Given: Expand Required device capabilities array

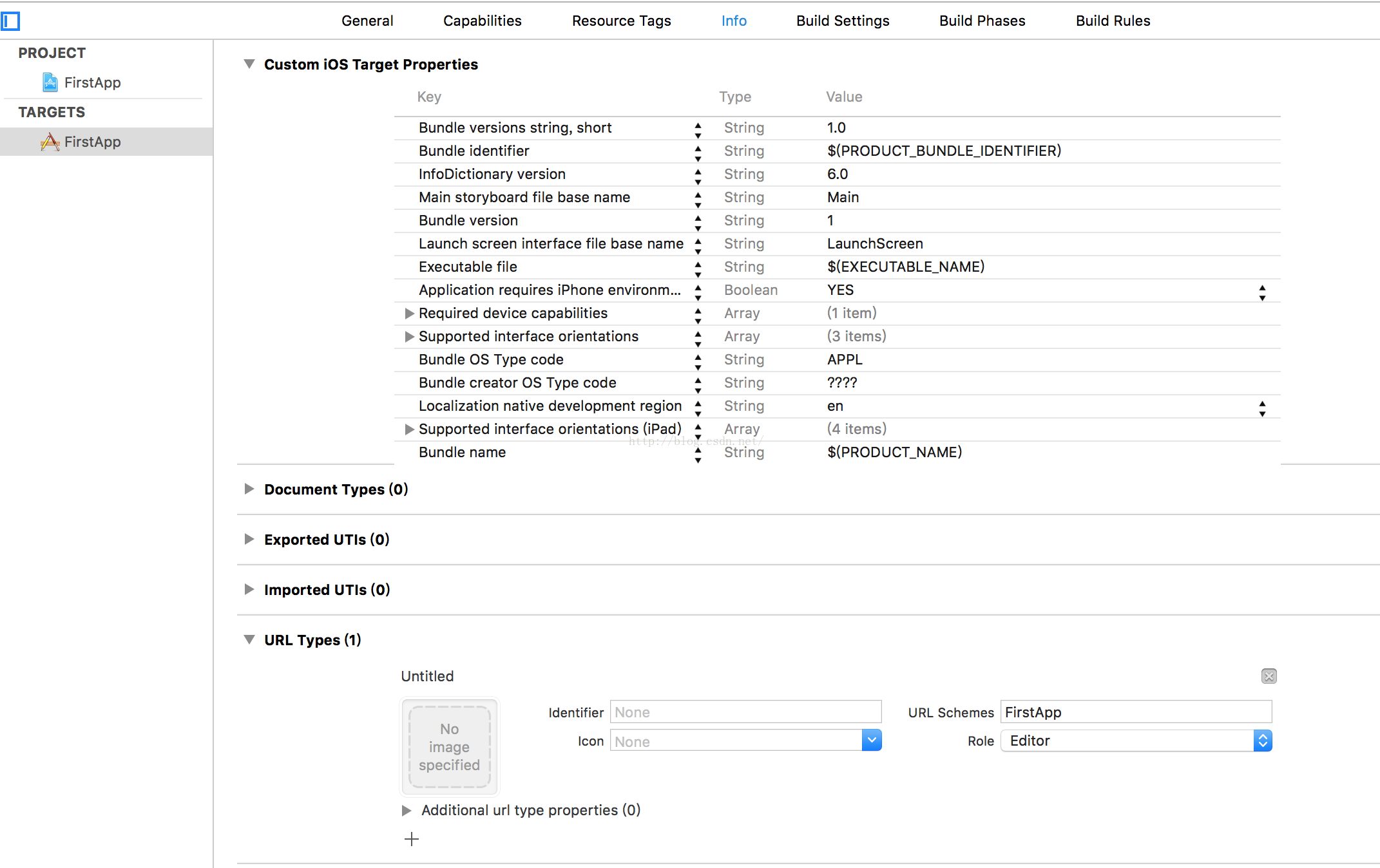Looking at the screenshot, I should (x=409, y=314).
